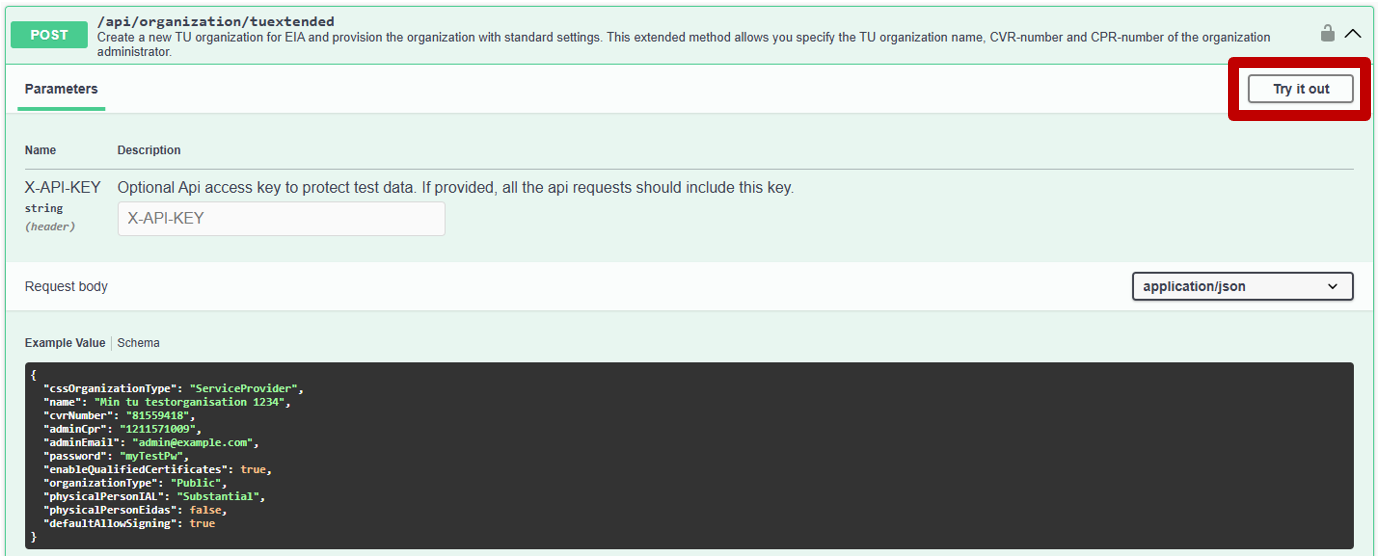
Task: Click the authorization padlock icon
Action: click(1327, 33)
